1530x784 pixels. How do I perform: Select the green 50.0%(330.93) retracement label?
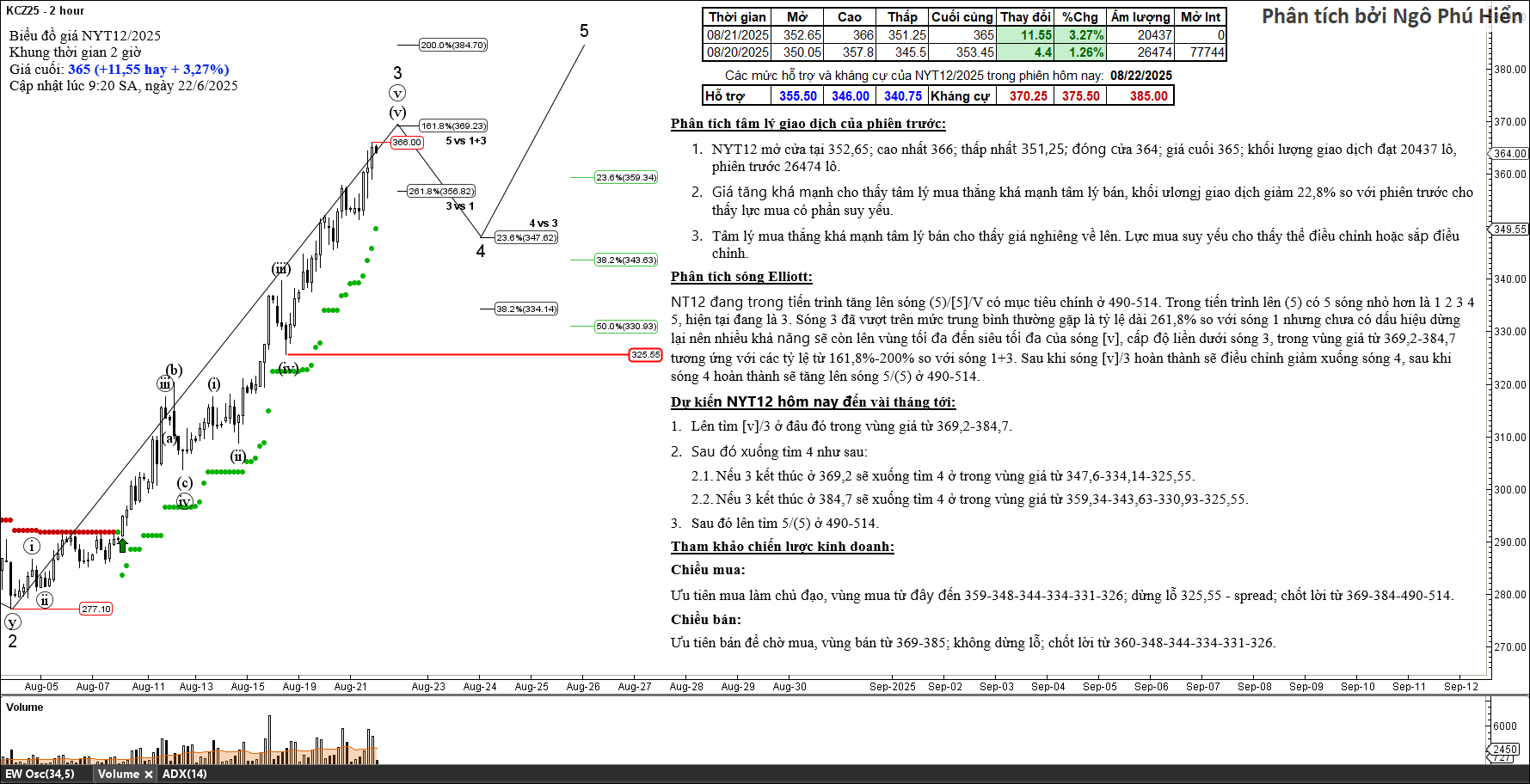pyautogui.click(x=626, y=327)
